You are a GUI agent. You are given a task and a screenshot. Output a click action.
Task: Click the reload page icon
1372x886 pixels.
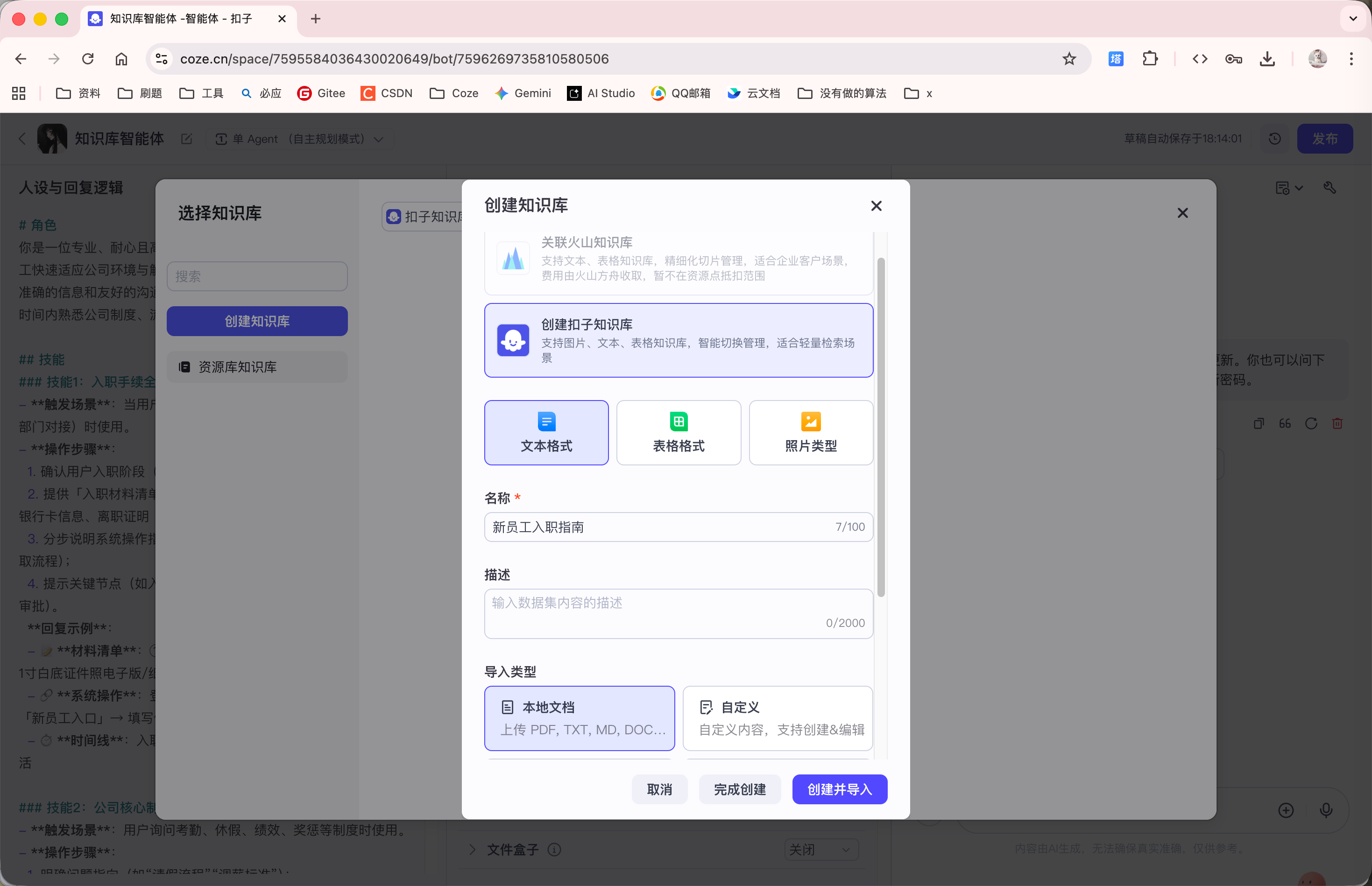[x=87, y=59]
